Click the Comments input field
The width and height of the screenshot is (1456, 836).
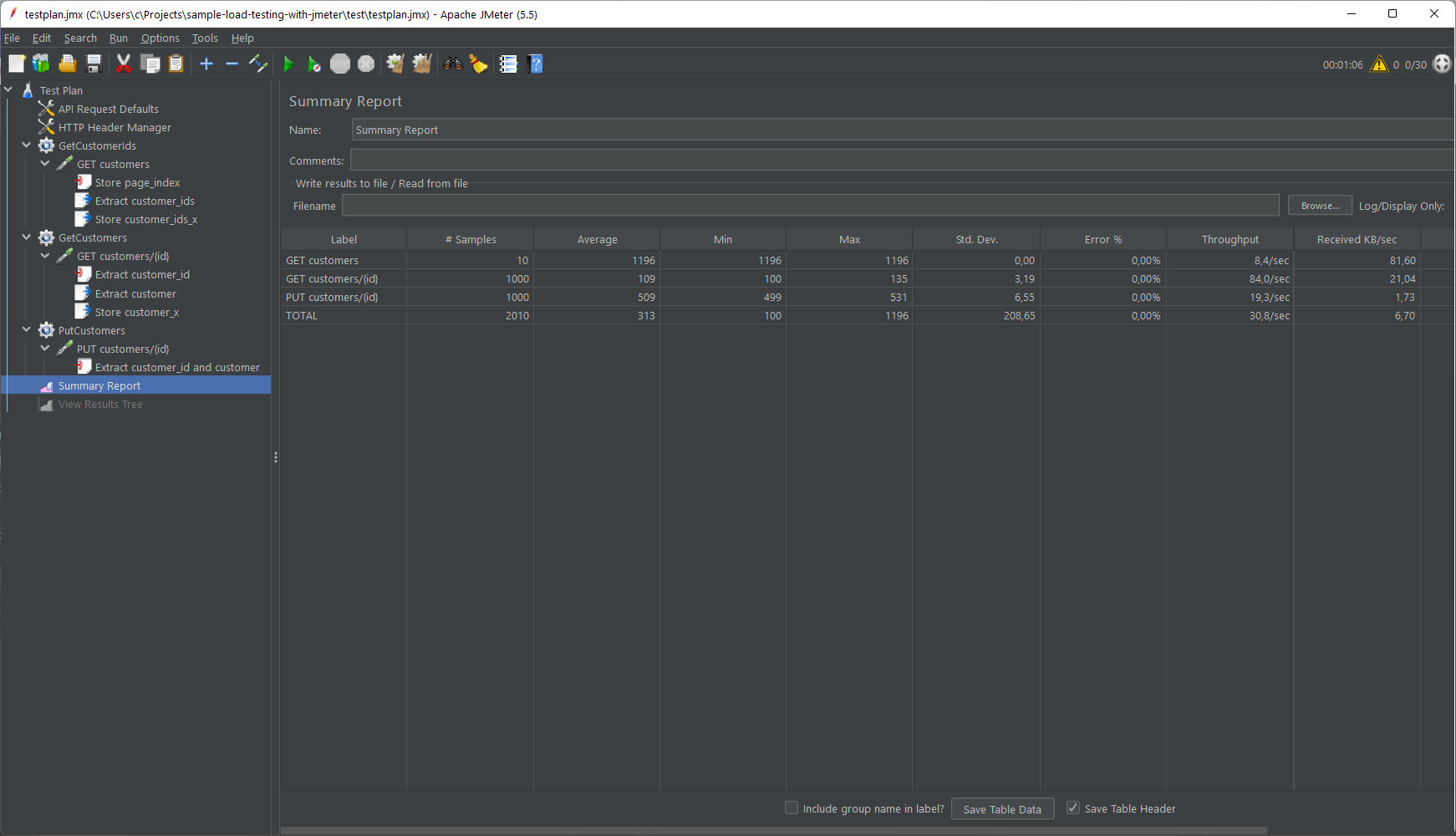click(902, 160)
